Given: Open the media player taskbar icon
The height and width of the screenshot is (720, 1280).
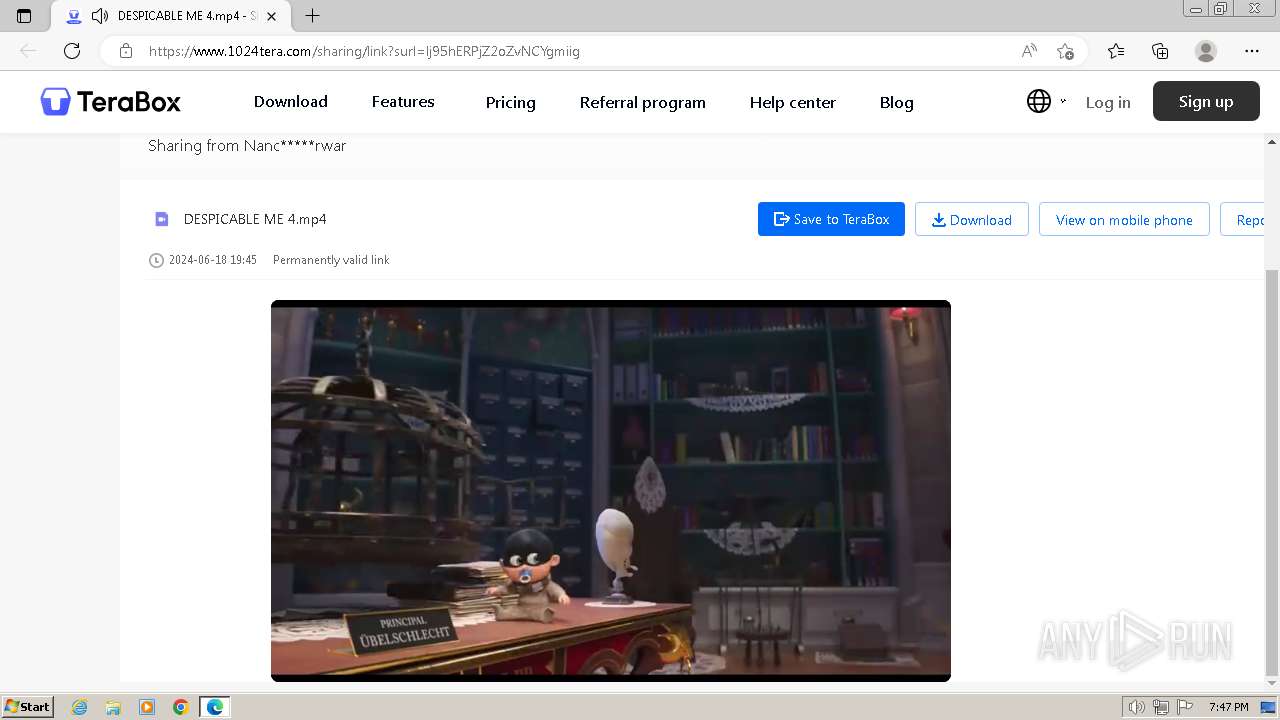Looking at the screenshot, I should point(147,707).
